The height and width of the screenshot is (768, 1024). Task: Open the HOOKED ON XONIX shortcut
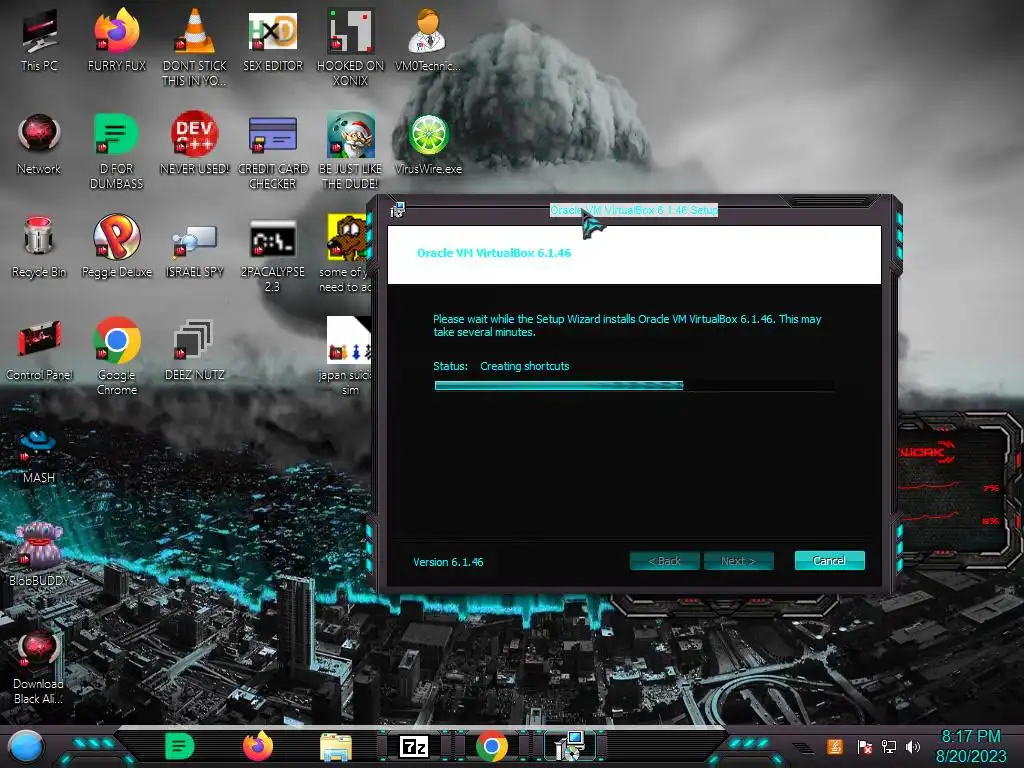click(350, 47)
